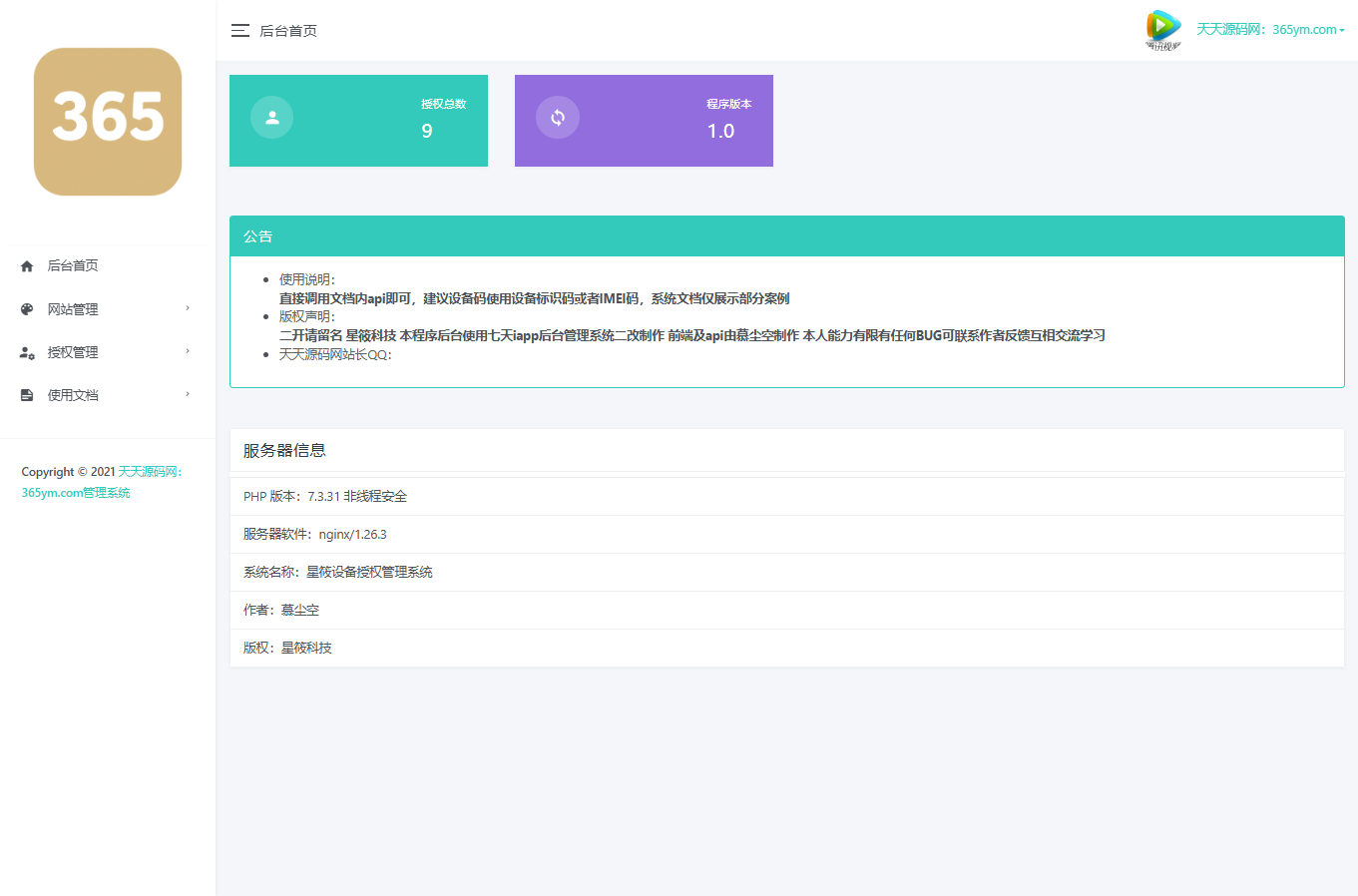Image resolution: width=1358 pixels, height=896 pixels.
Task: Click the document icon for 使用文档
Action: [25, 394]
